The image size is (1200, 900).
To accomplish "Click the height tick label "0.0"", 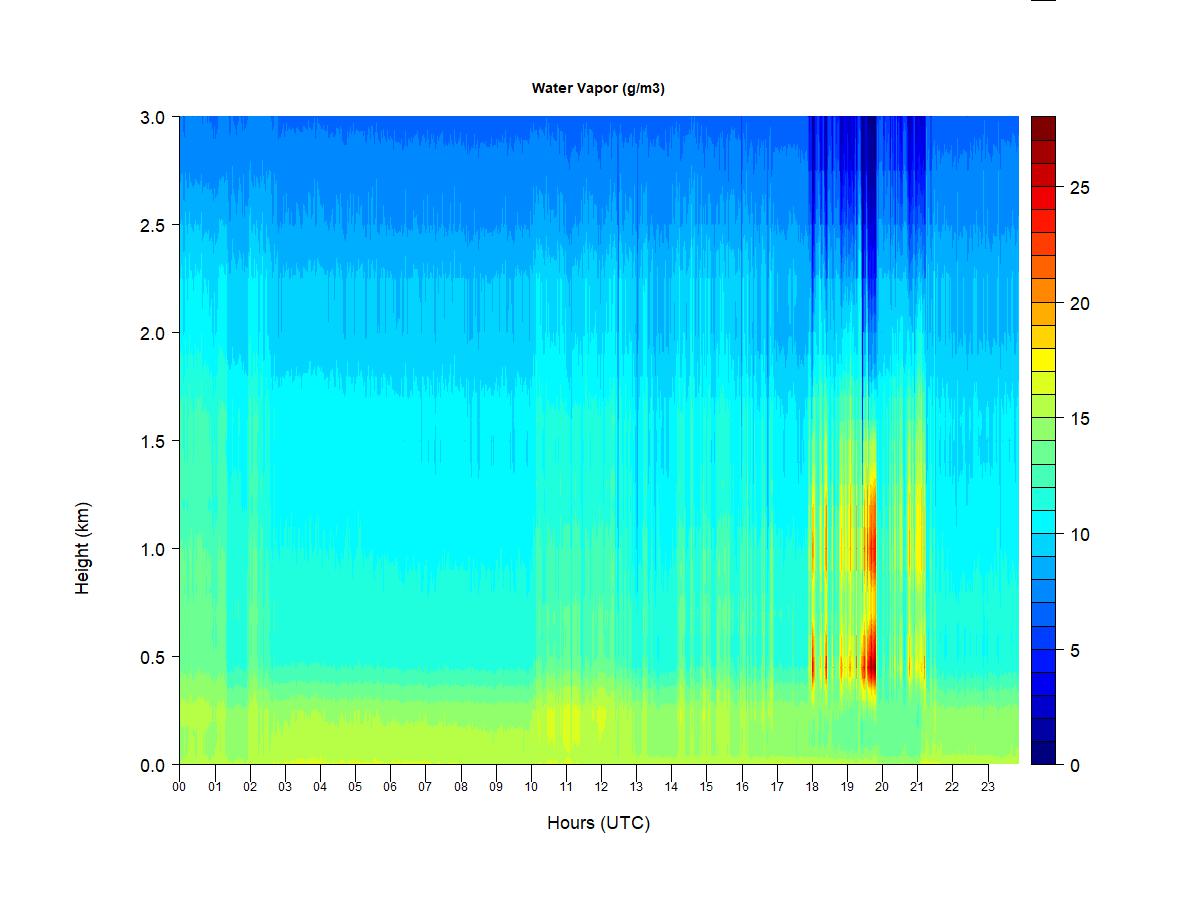I will pos(151,765).
